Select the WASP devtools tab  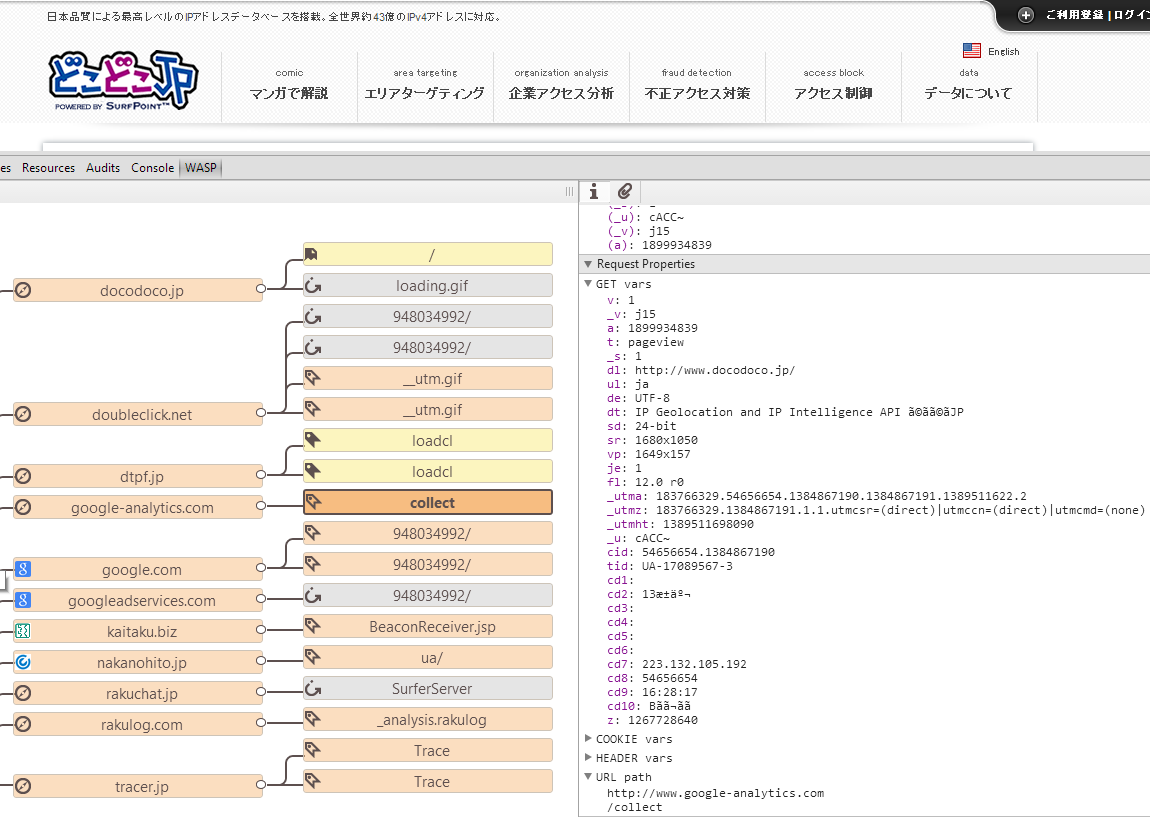(x=201, y=168)
